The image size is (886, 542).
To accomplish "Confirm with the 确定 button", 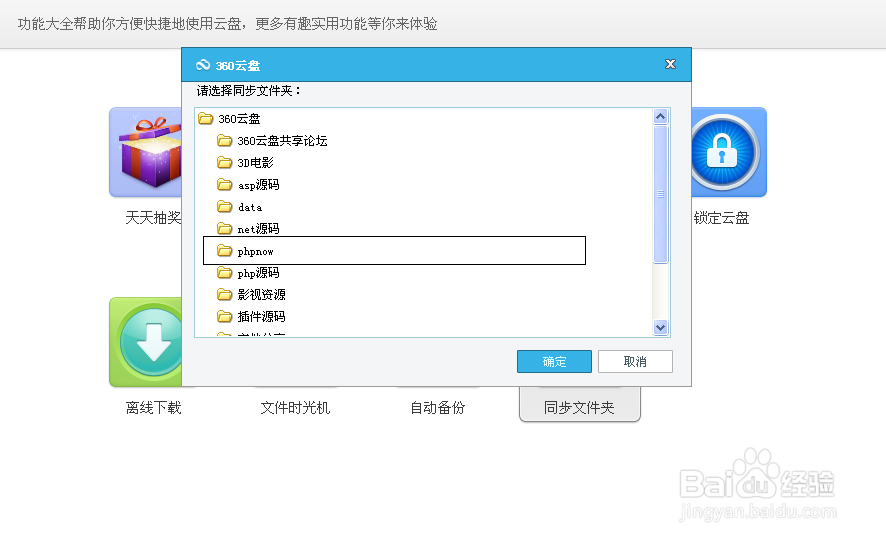I will [554, 362].
